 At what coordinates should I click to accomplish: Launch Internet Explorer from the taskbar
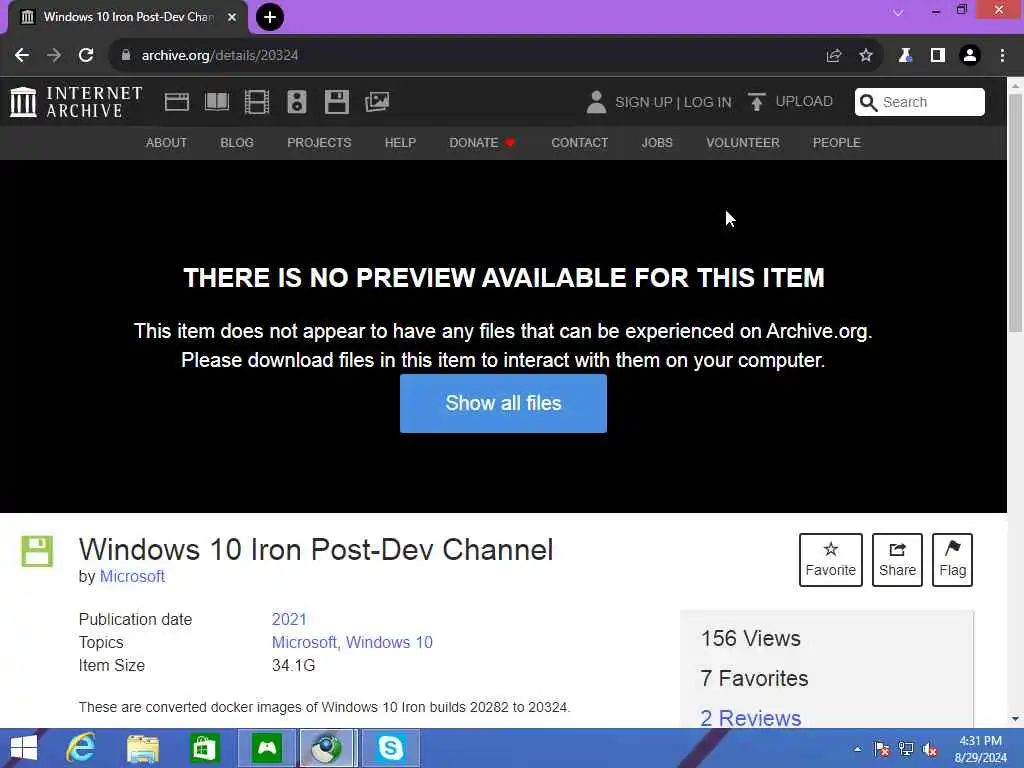81,748
